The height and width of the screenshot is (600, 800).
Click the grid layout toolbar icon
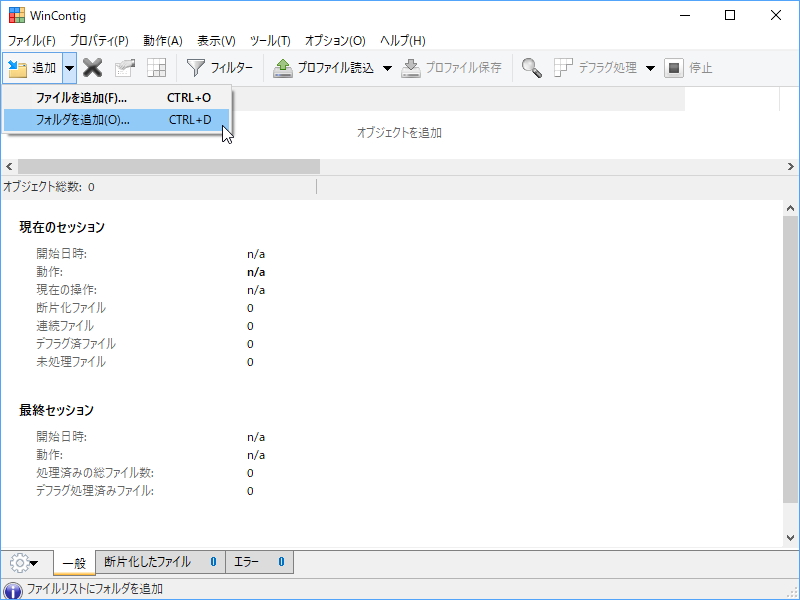coord(155,69)
